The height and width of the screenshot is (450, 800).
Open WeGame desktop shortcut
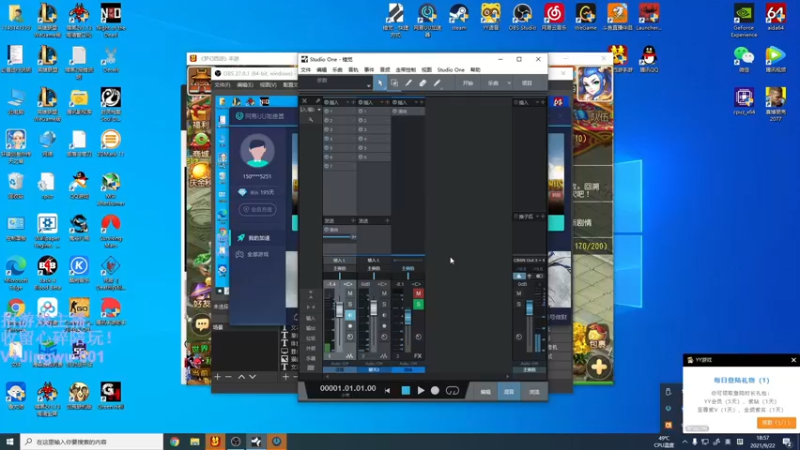[585, 18]
